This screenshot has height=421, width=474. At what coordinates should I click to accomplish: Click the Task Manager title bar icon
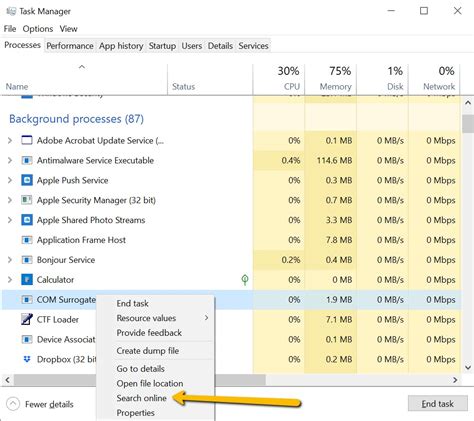coord(11,11)
